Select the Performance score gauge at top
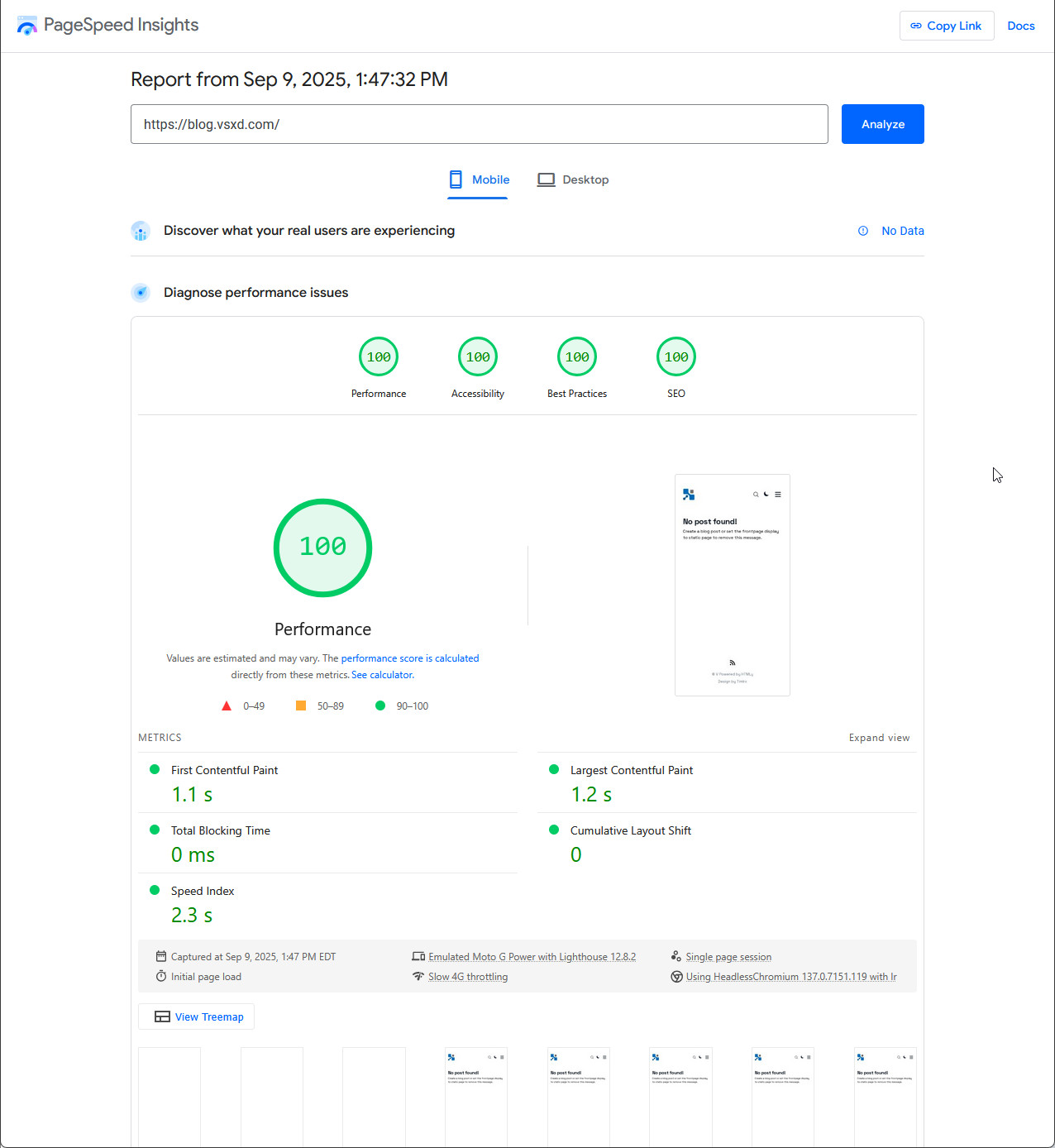The width and height of the screenshot is (1055, 1148). pyautogui.click(x=379, y=357)
